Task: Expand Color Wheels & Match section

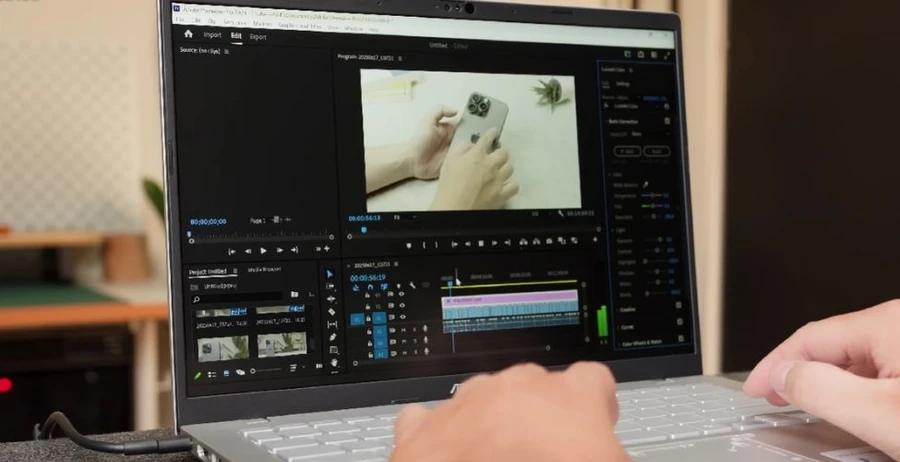Action: (x=619, y=344)
